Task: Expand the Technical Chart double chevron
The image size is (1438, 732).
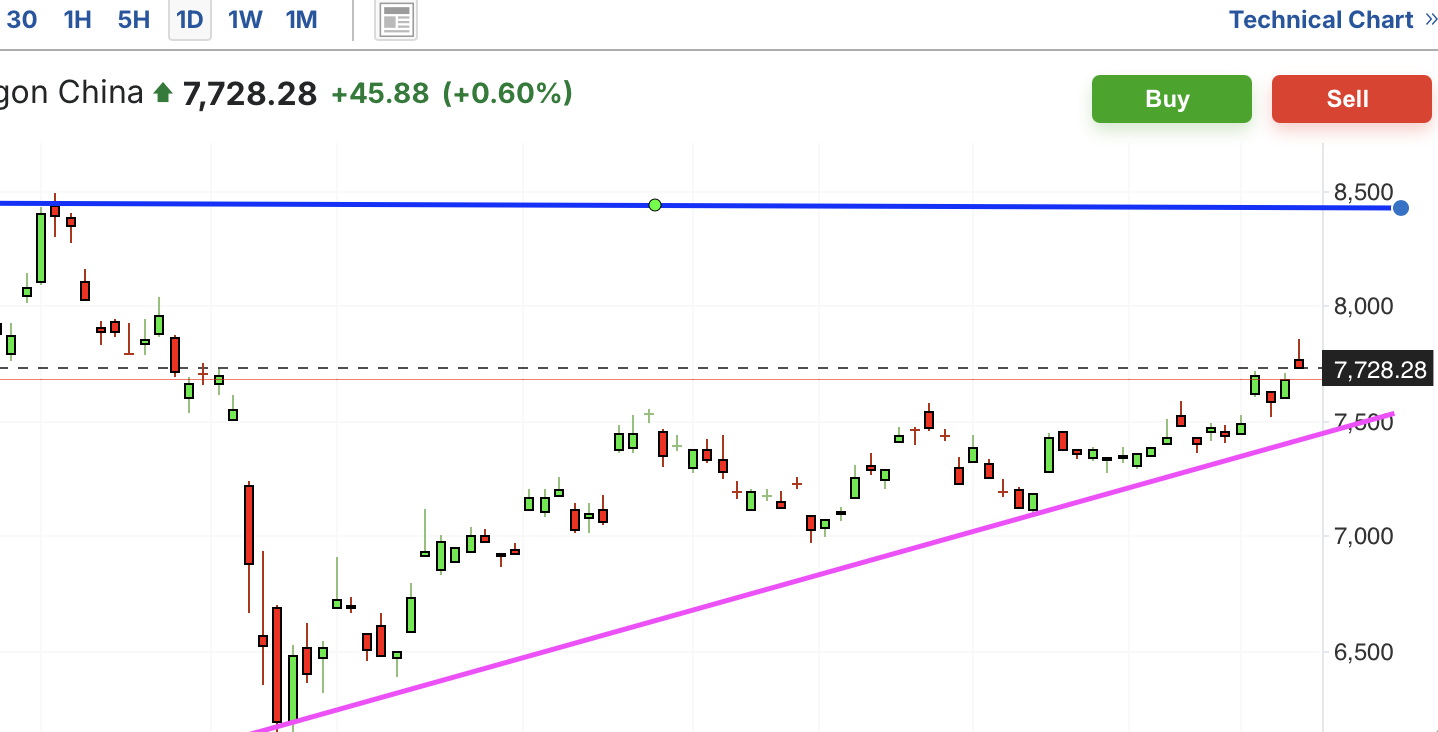Action: [1430, 19]
